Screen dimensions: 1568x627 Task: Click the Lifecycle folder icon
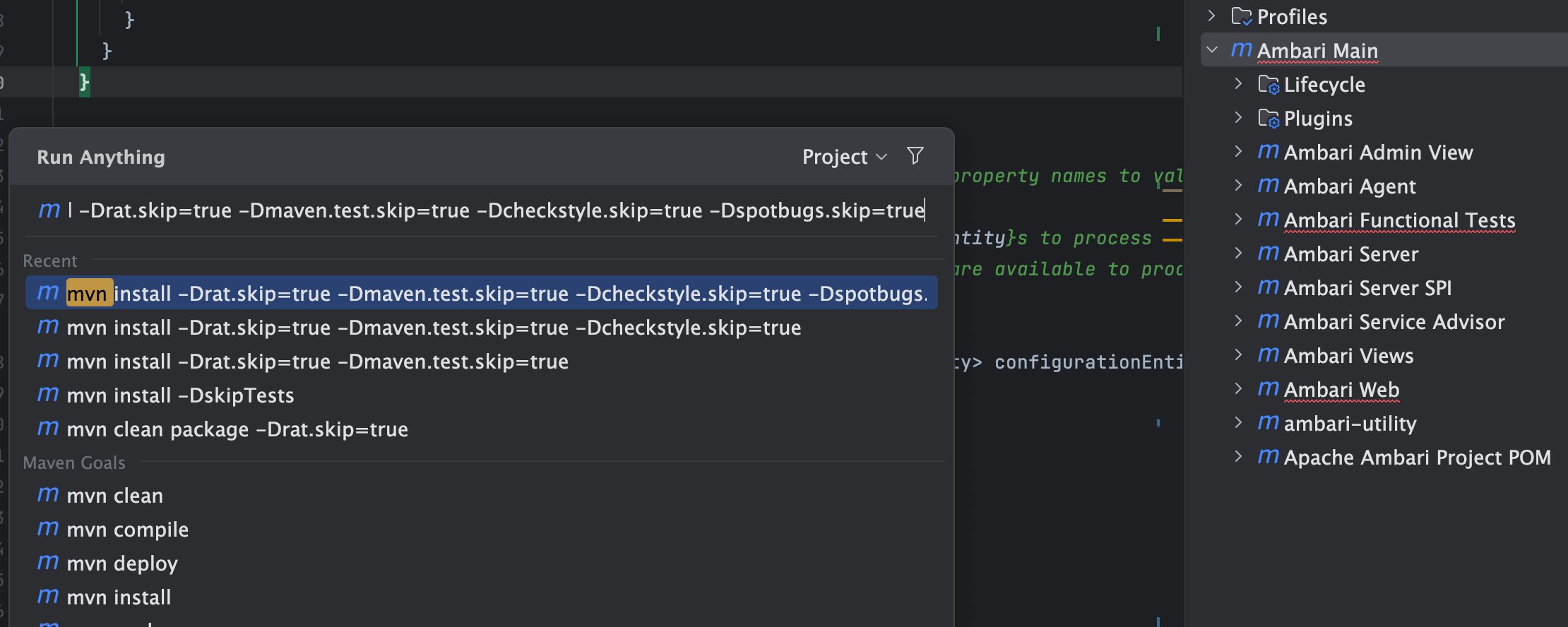point(1269,85)
